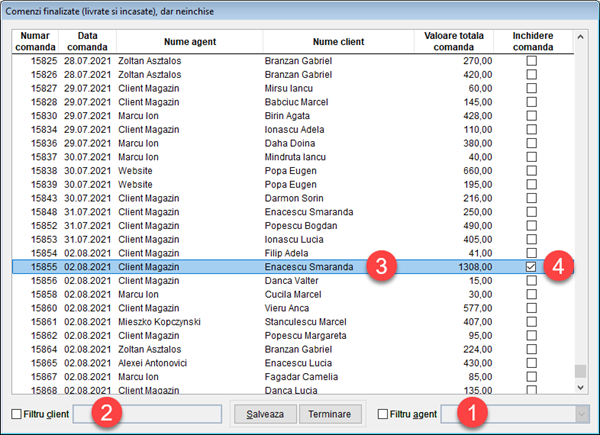This screenshot has width=600, height=435.
Task: Check Inchidere comanda for order 15825
Action: click(x=532, y=60)
